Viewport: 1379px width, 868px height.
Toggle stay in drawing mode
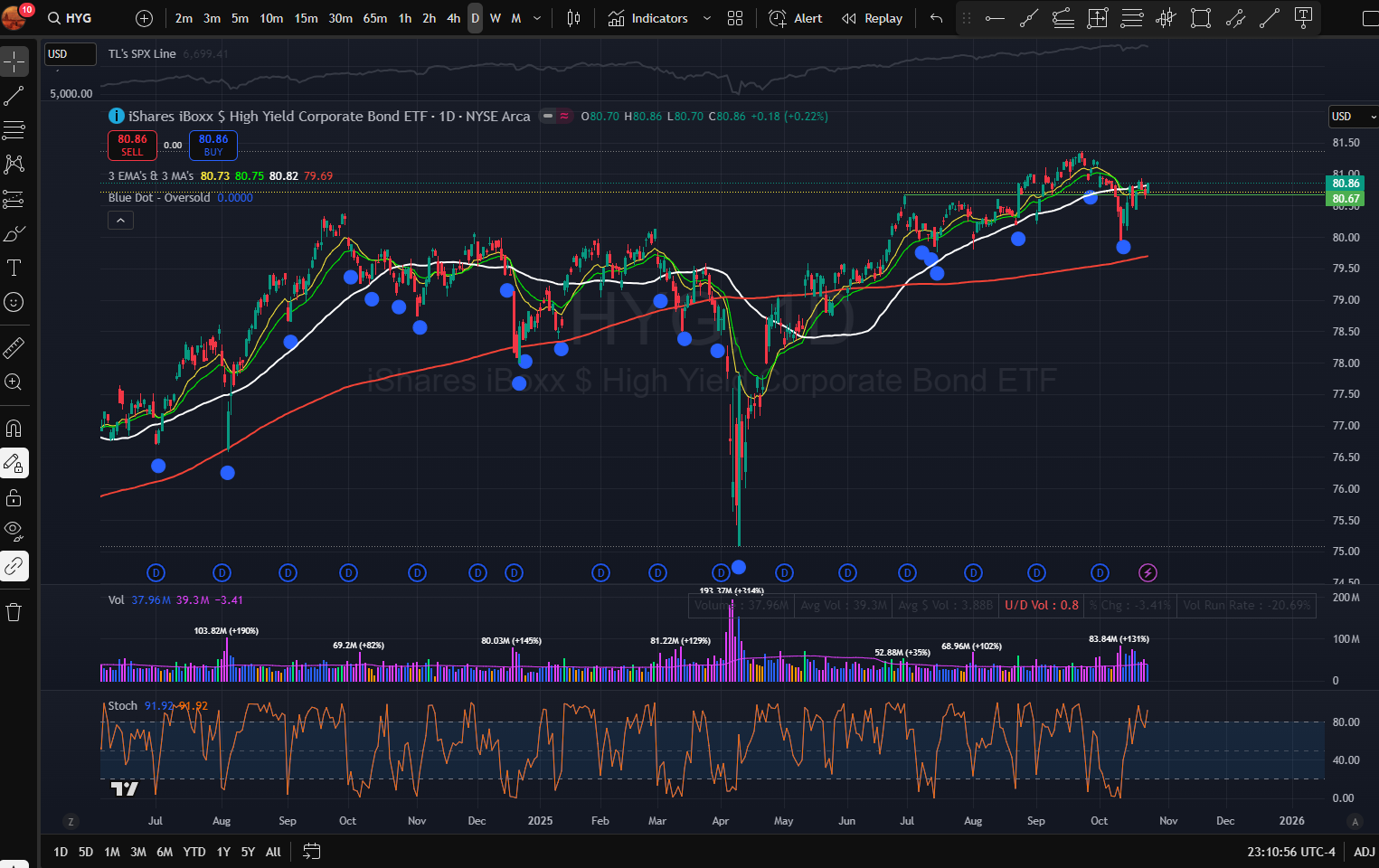click(x=14, y=463)
